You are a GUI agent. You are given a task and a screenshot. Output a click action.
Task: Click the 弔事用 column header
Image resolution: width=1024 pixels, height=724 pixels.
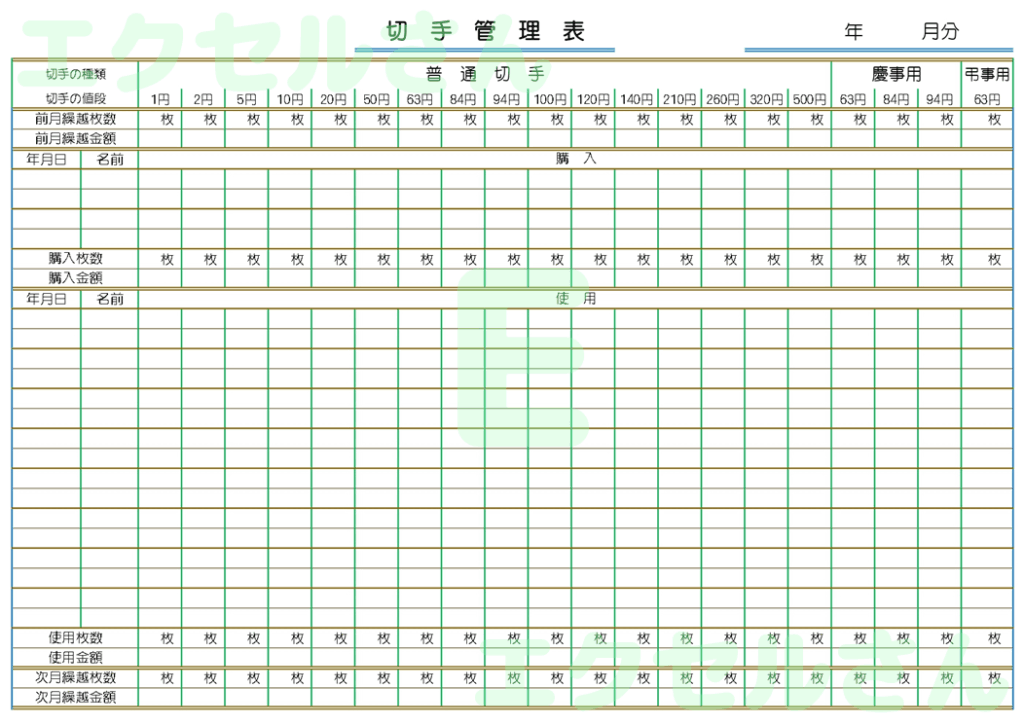coord(988,72)
